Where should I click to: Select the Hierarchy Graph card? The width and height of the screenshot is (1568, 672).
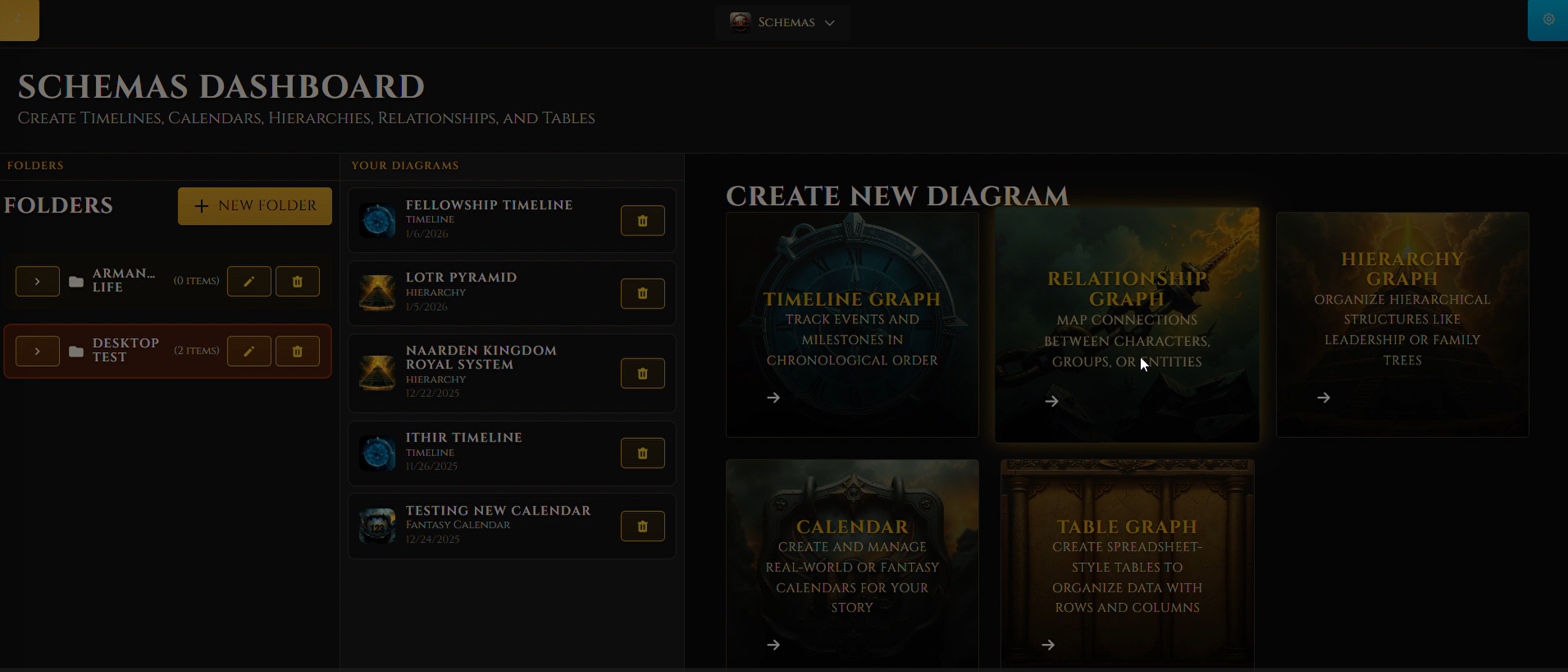(1402, 325)
